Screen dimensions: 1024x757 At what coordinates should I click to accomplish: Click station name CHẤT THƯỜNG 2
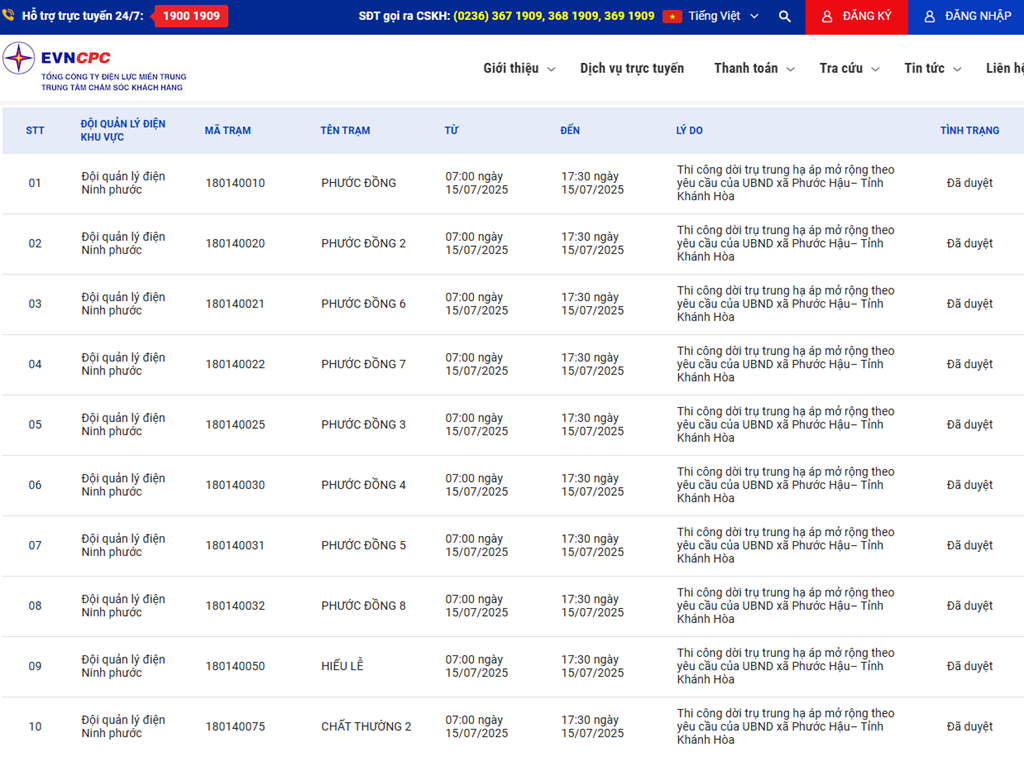pos(366,726)
